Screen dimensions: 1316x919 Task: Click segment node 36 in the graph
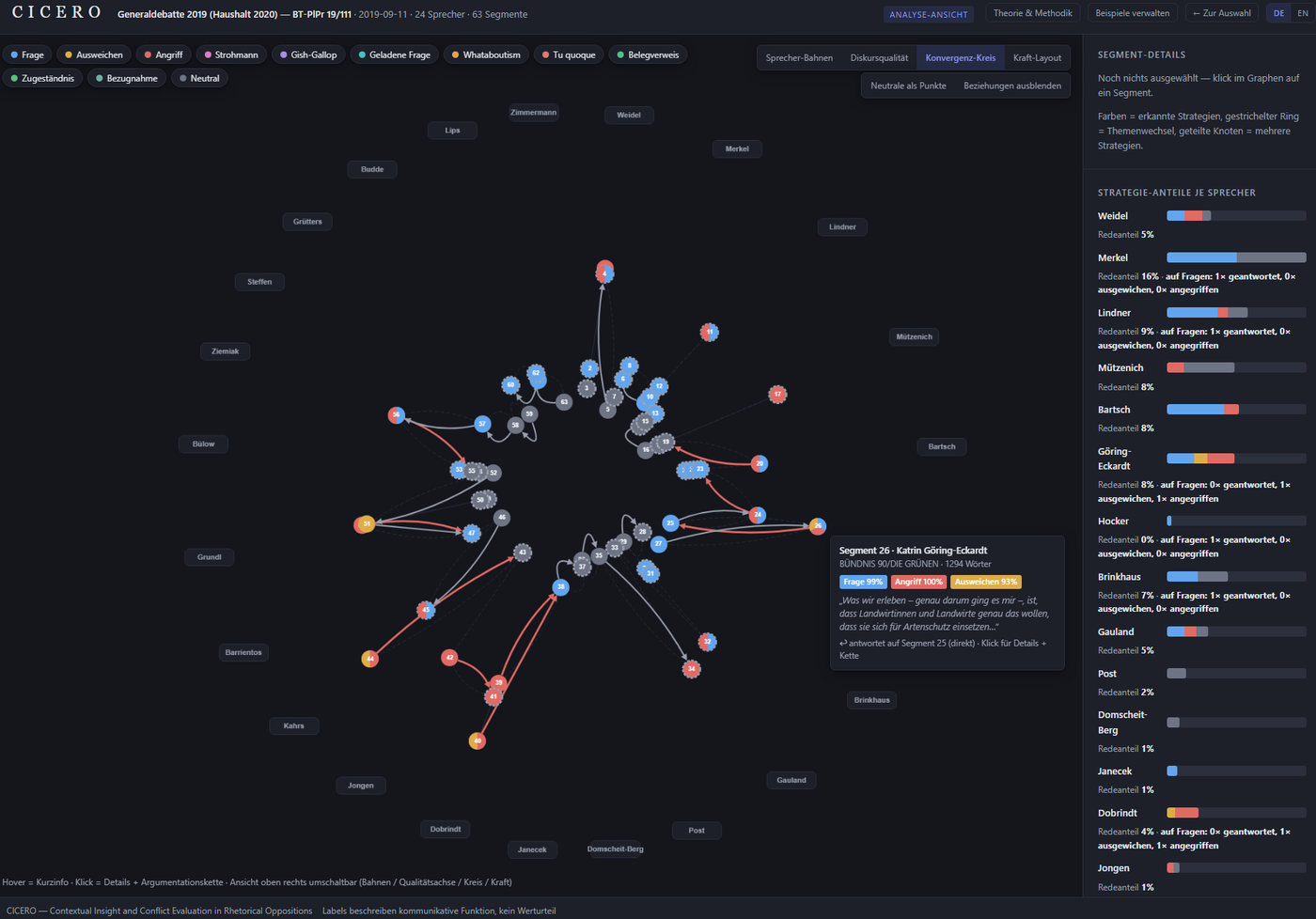818,526
